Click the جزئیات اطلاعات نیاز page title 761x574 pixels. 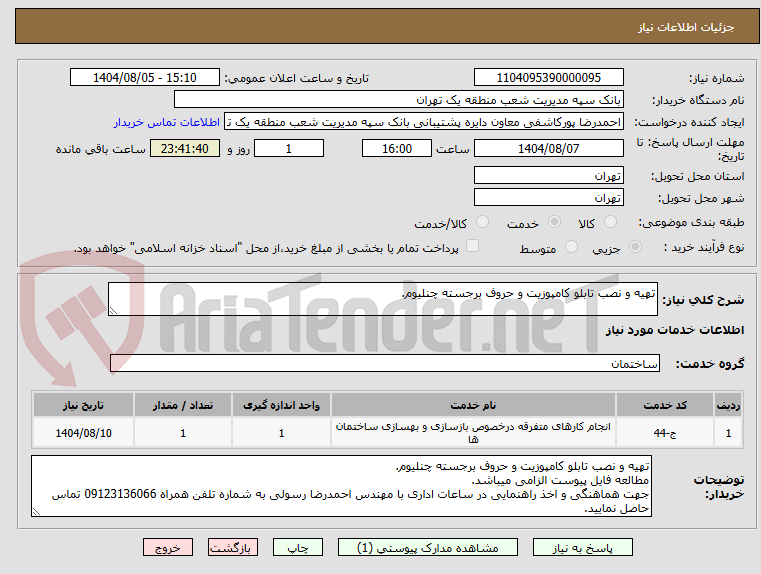click(x=686, y=27)
